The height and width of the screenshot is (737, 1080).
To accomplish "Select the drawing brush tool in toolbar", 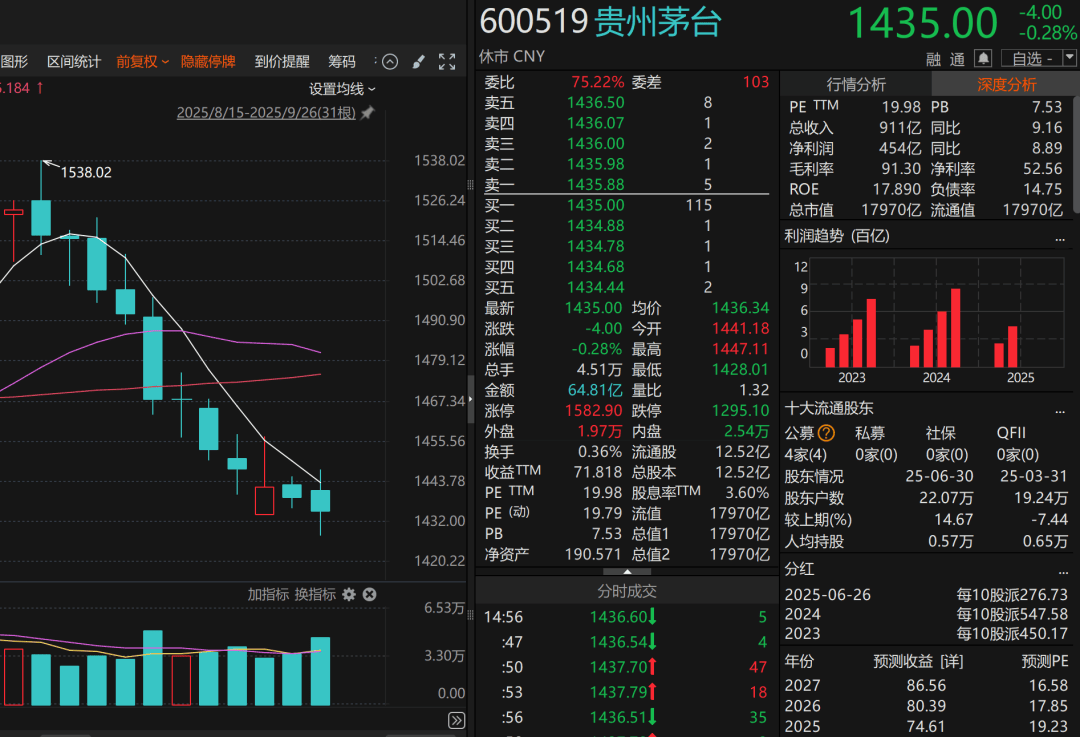I will click(x=418, y=61).
